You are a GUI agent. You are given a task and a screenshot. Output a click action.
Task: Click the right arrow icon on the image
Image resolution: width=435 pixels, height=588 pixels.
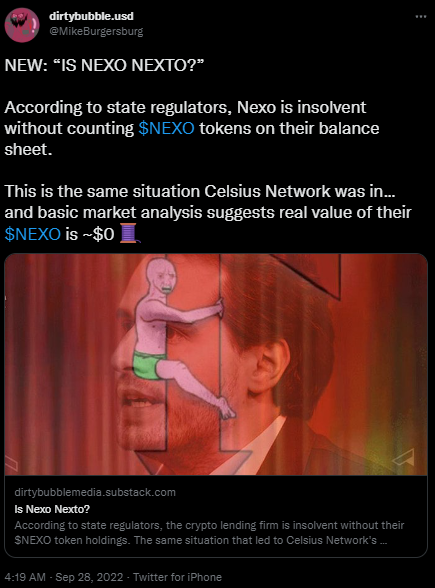(404, 458)
